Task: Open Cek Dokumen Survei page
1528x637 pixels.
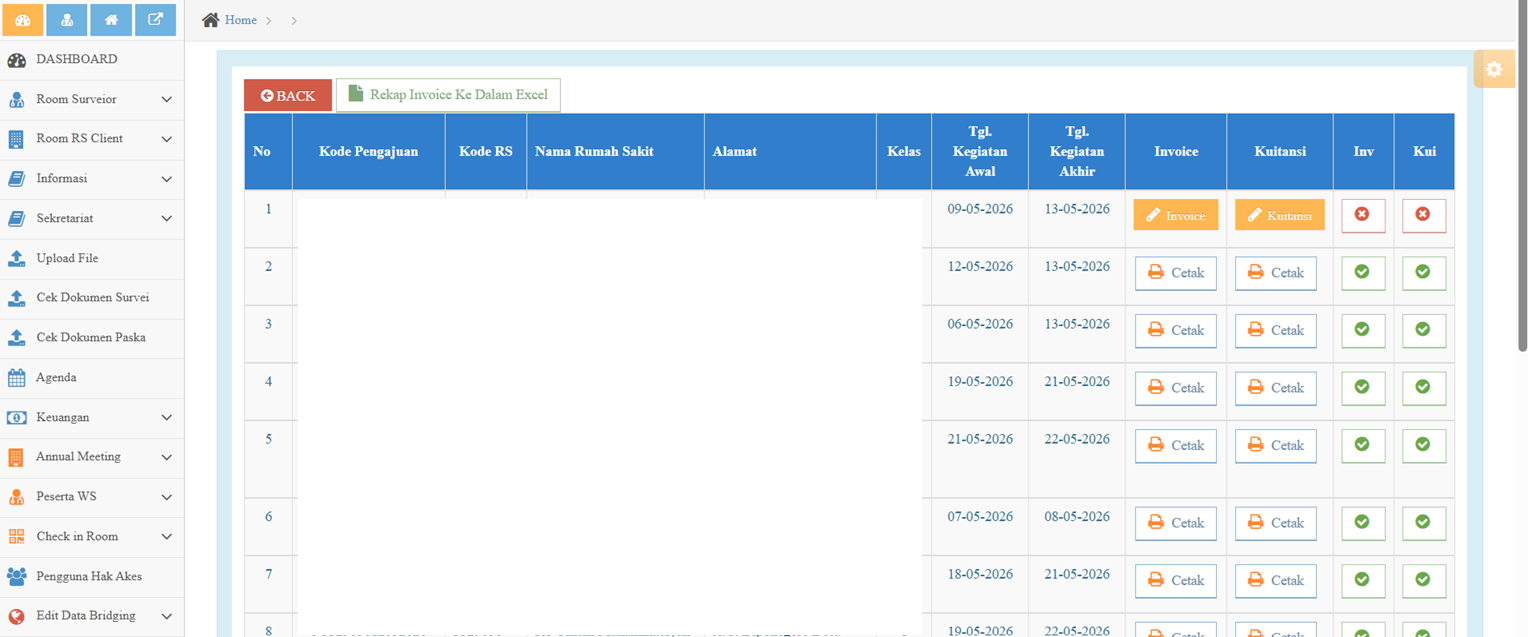Action: click(92, 298)
